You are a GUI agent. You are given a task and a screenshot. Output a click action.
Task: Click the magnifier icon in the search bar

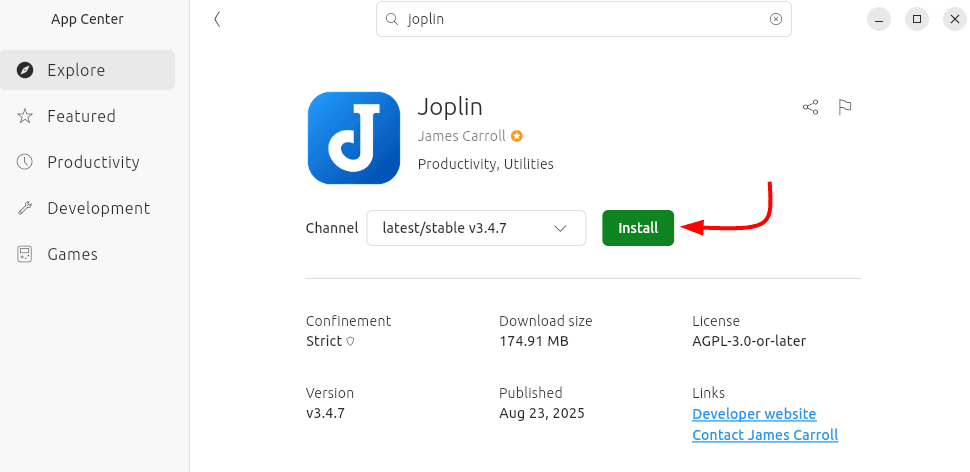(x=393, y=19)
